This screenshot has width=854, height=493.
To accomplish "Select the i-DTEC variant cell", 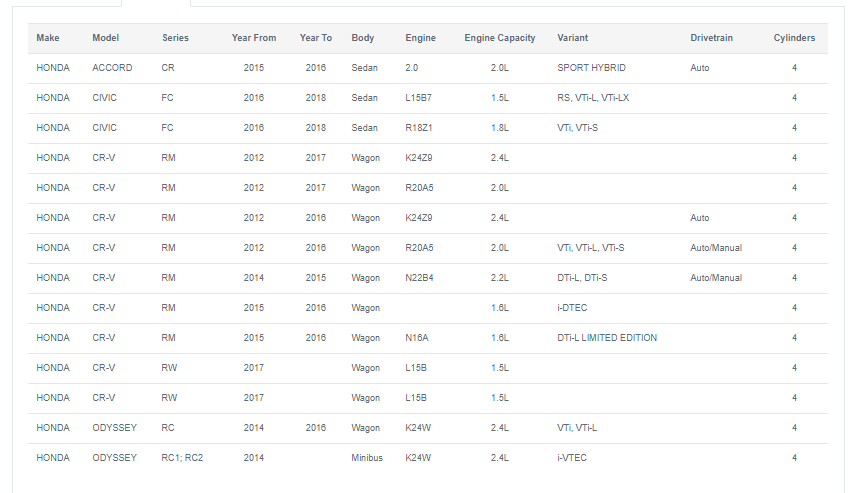I will coord(572,308).
